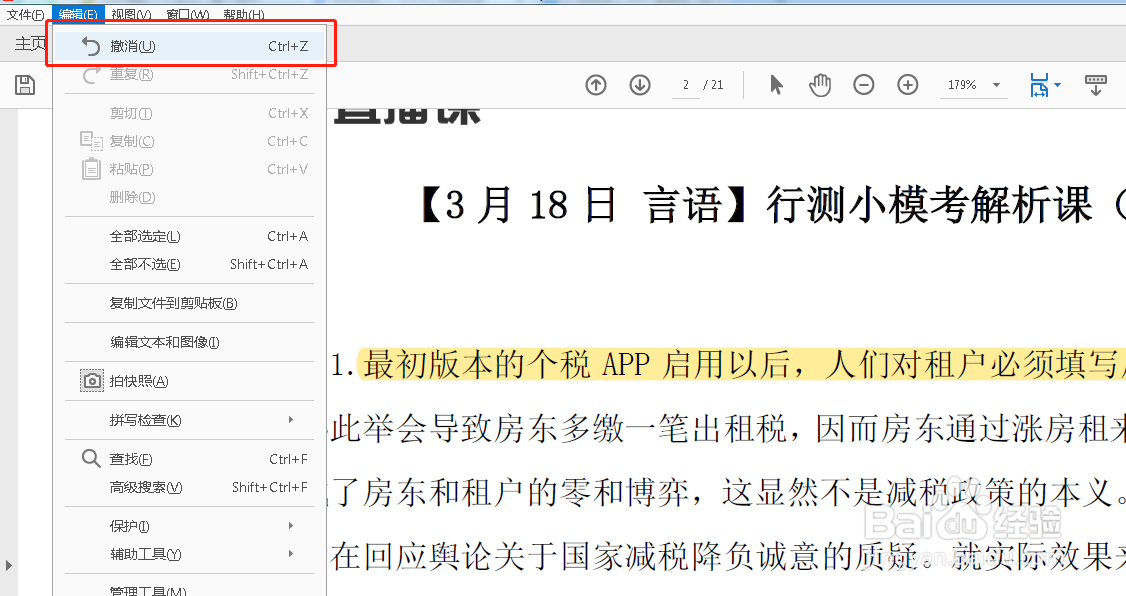1126x596 pixels.
Task: Activate the selection arrow tool
Action: point(776,85)
